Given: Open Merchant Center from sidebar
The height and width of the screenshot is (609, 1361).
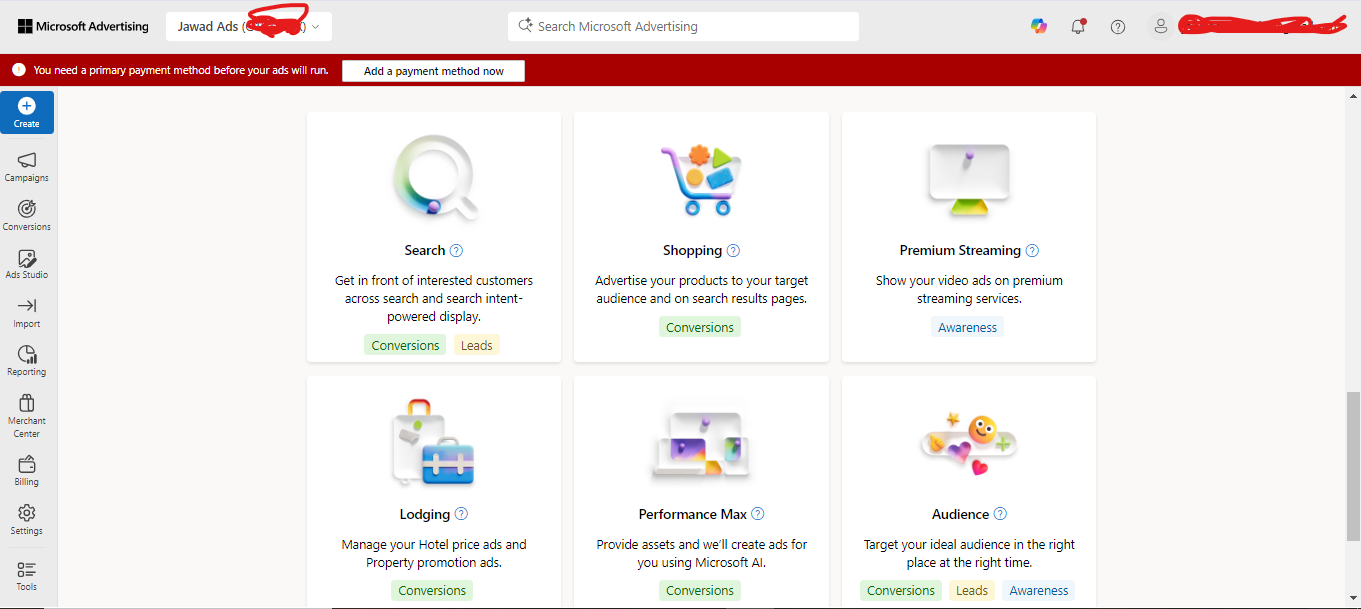Looking at the screenshot, I should [x=27, y=414].
